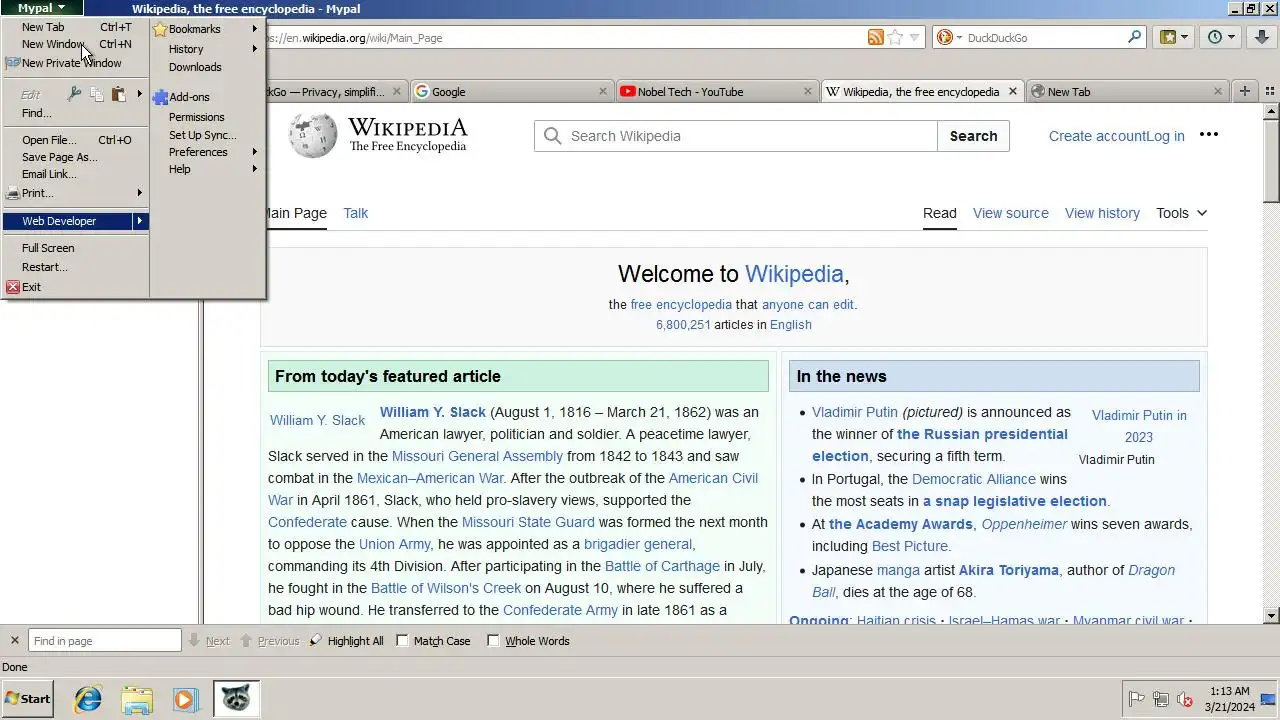Screen dimensions: 1280x720
Task: Expand the Preferences submenu entry
Action: pos(207,152)
